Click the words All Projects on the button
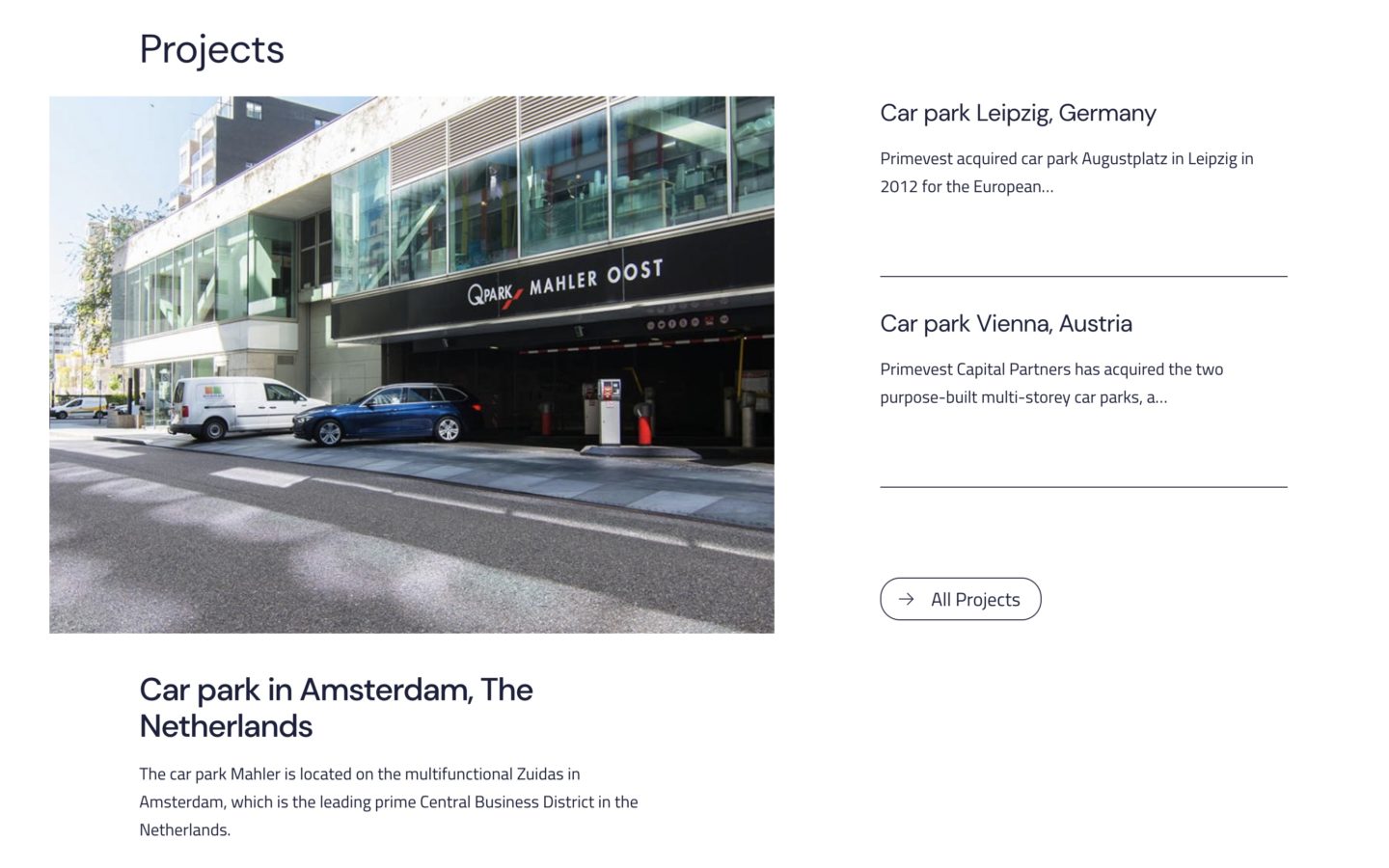This screenshot has width=1389, height=868. click(x=975, y=599)
